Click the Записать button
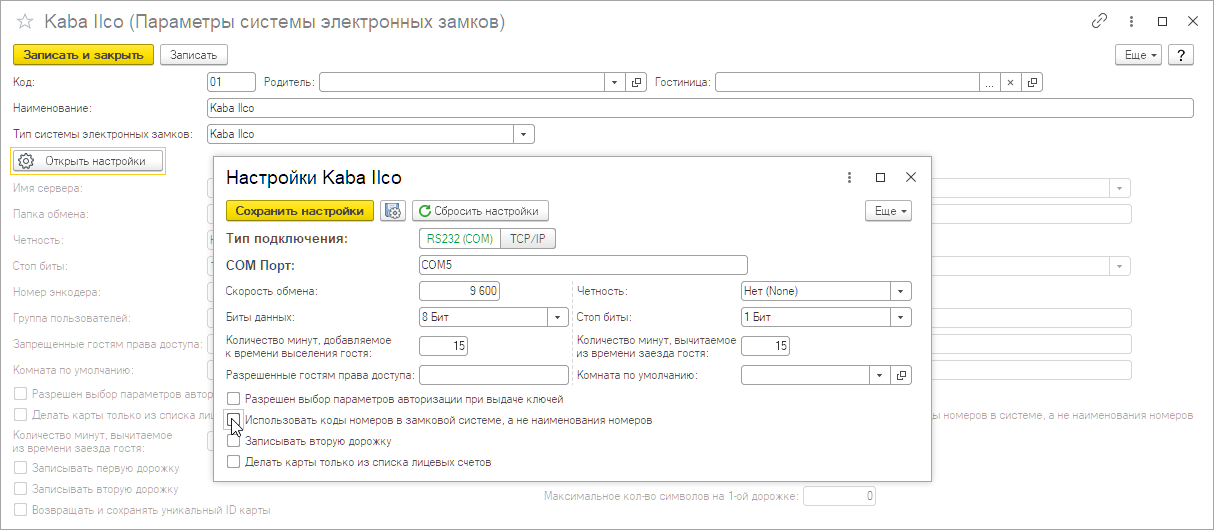 point(194,55)
